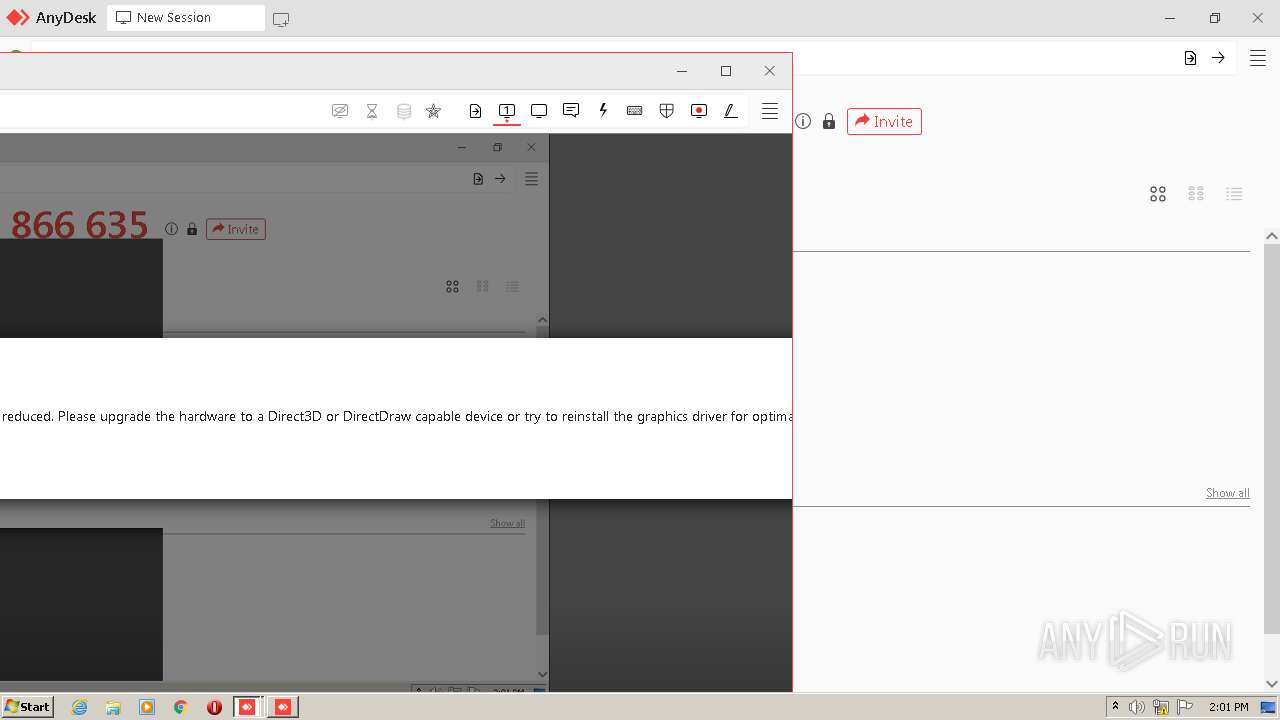Open the main AnyDesk hamburger menu

click(1258, 58)
